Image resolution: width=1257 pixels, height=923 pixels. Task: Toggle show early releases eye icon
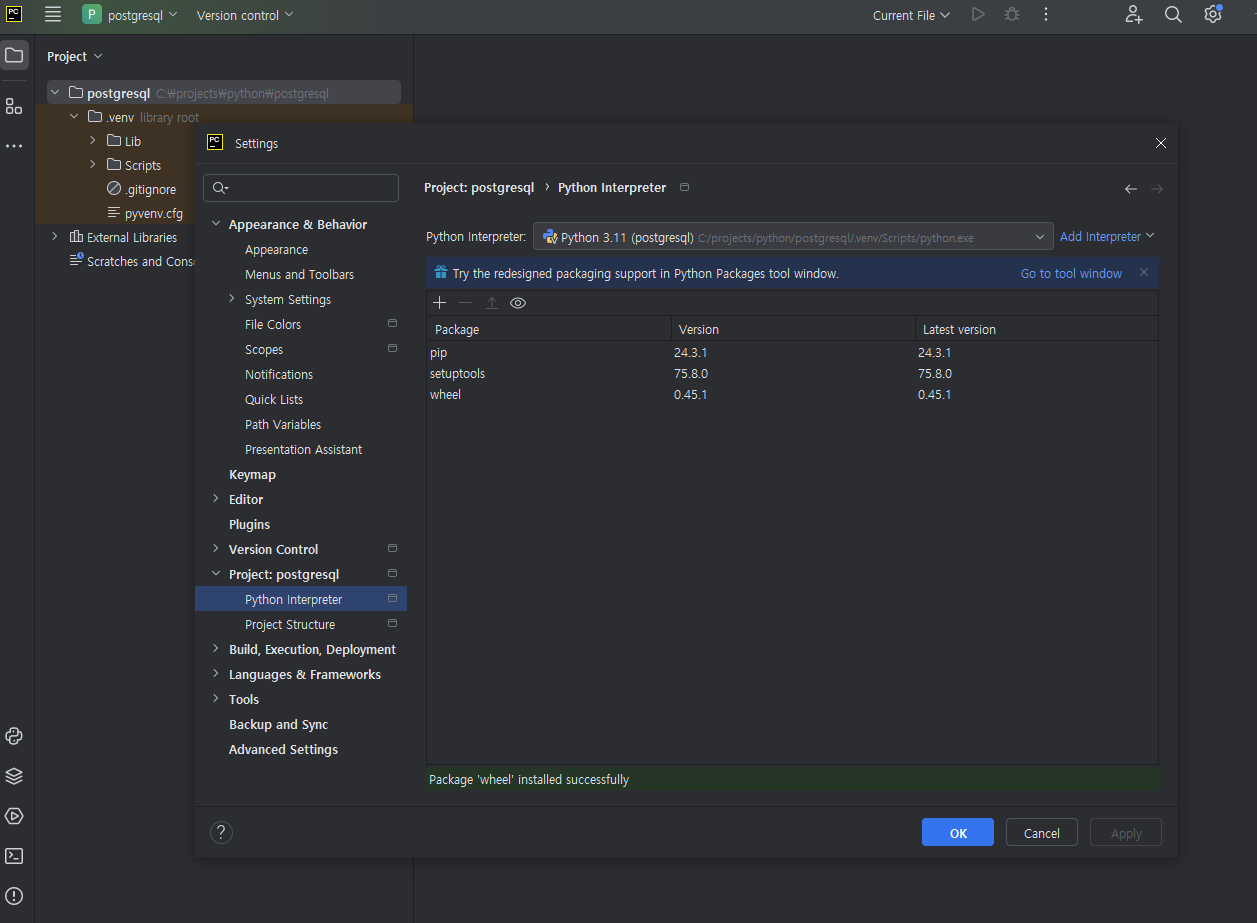[517, 303]
